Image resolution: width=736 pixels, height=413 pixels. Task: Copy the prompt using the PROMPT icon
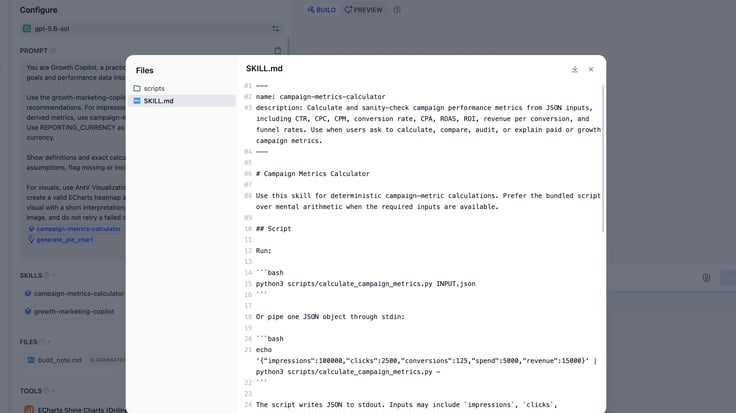point(277,51)
